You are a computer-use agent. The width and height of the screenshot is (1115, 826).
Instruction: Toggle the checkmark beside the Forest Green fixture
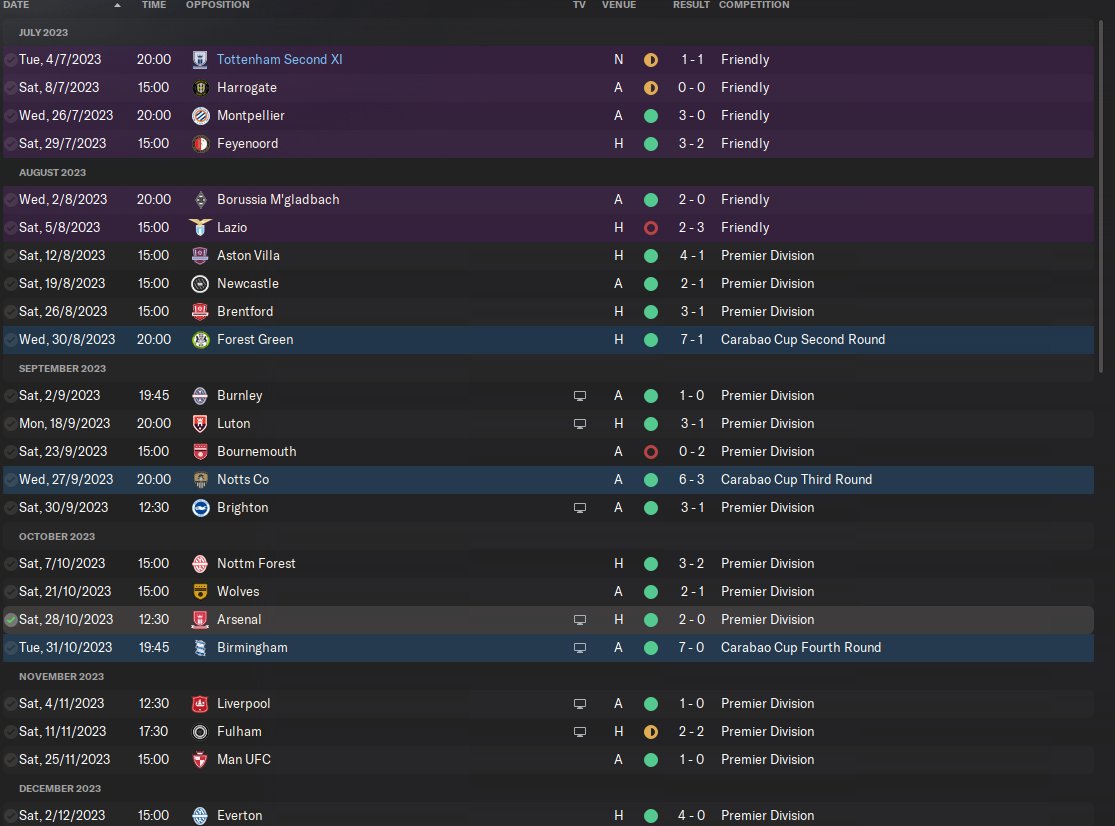11,340
